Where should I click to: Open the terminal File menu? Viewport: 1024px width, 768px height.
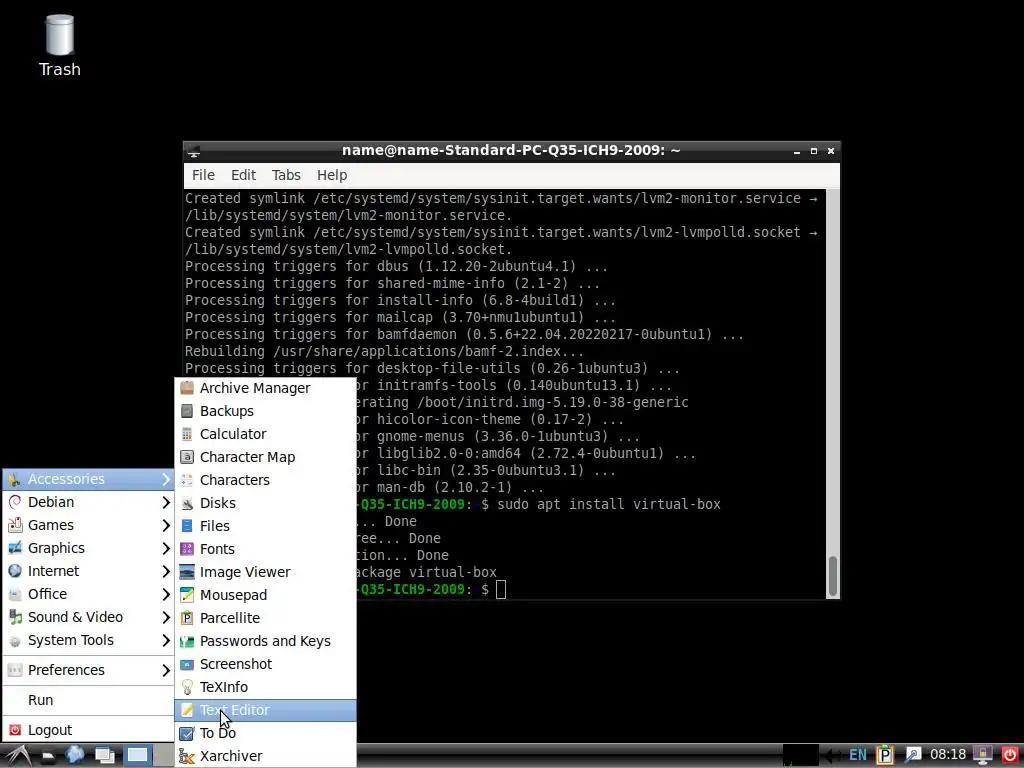[x=203, y=175]
